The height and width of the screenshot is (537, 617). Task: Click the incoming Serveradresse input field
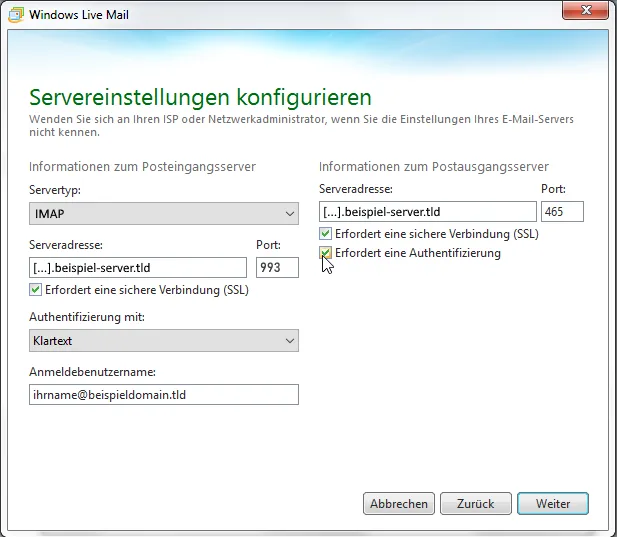point(138,268)
